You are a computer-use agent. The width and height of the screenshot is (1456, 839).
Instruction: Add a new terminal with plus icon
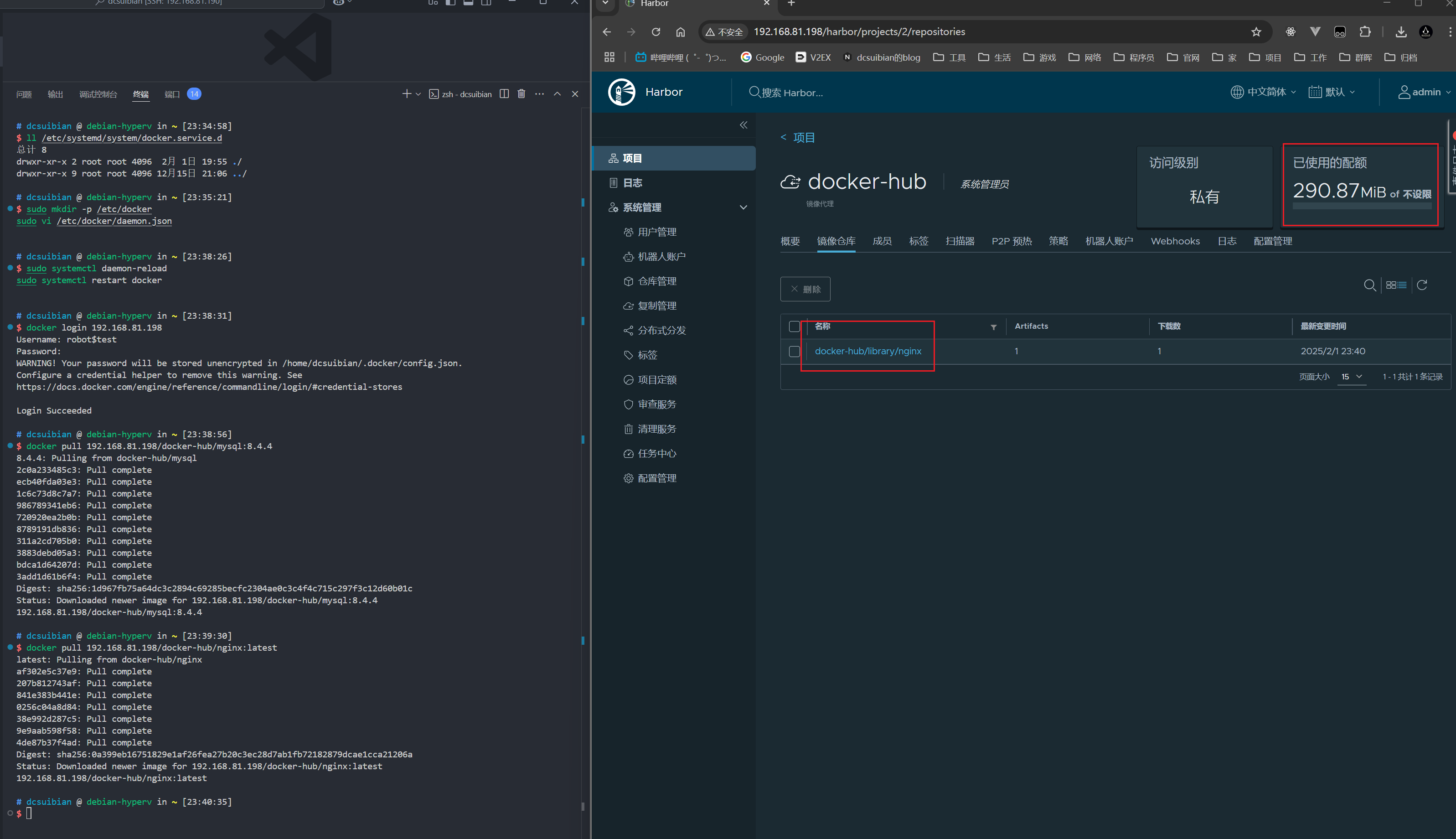(407, 94)
